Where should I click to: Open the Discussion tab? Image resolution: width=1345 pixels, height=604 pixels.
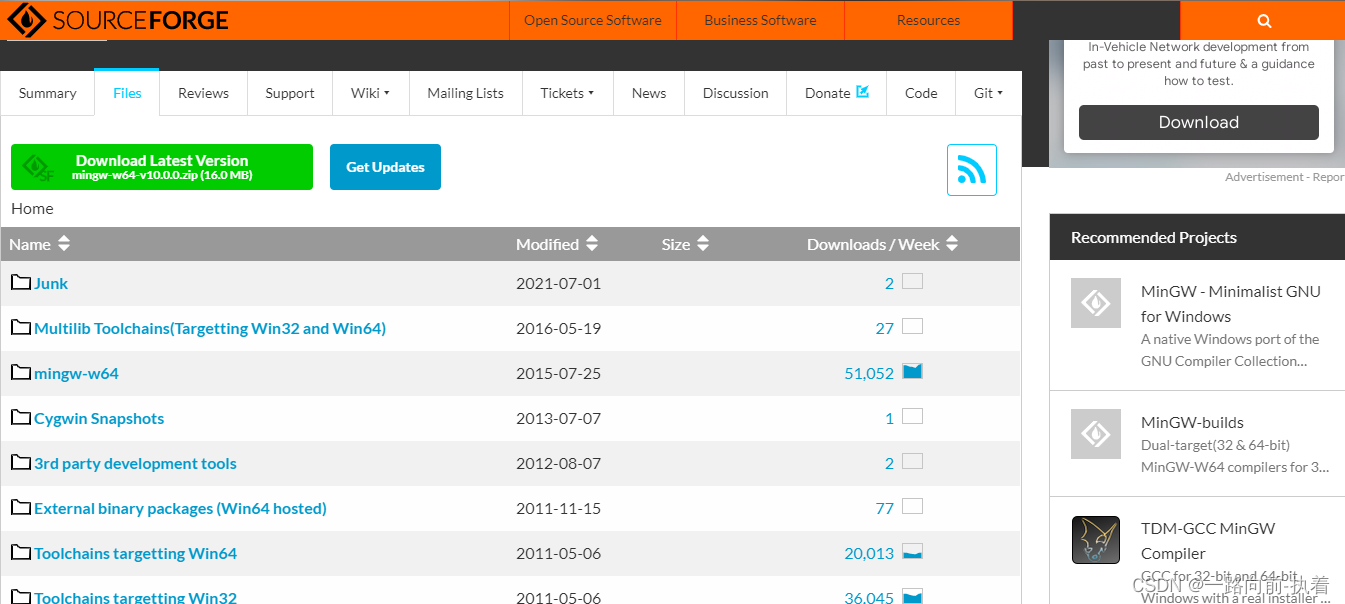tap(735, 93)
